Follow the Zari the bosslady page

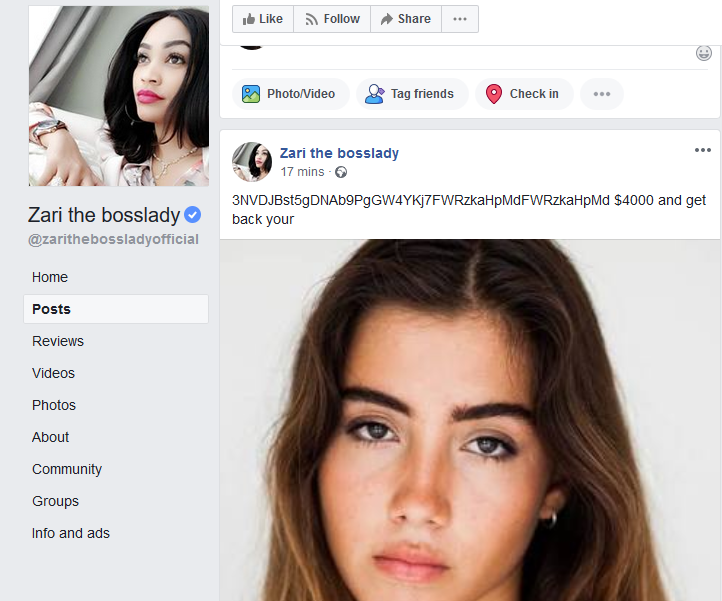[x=332, y=19]
